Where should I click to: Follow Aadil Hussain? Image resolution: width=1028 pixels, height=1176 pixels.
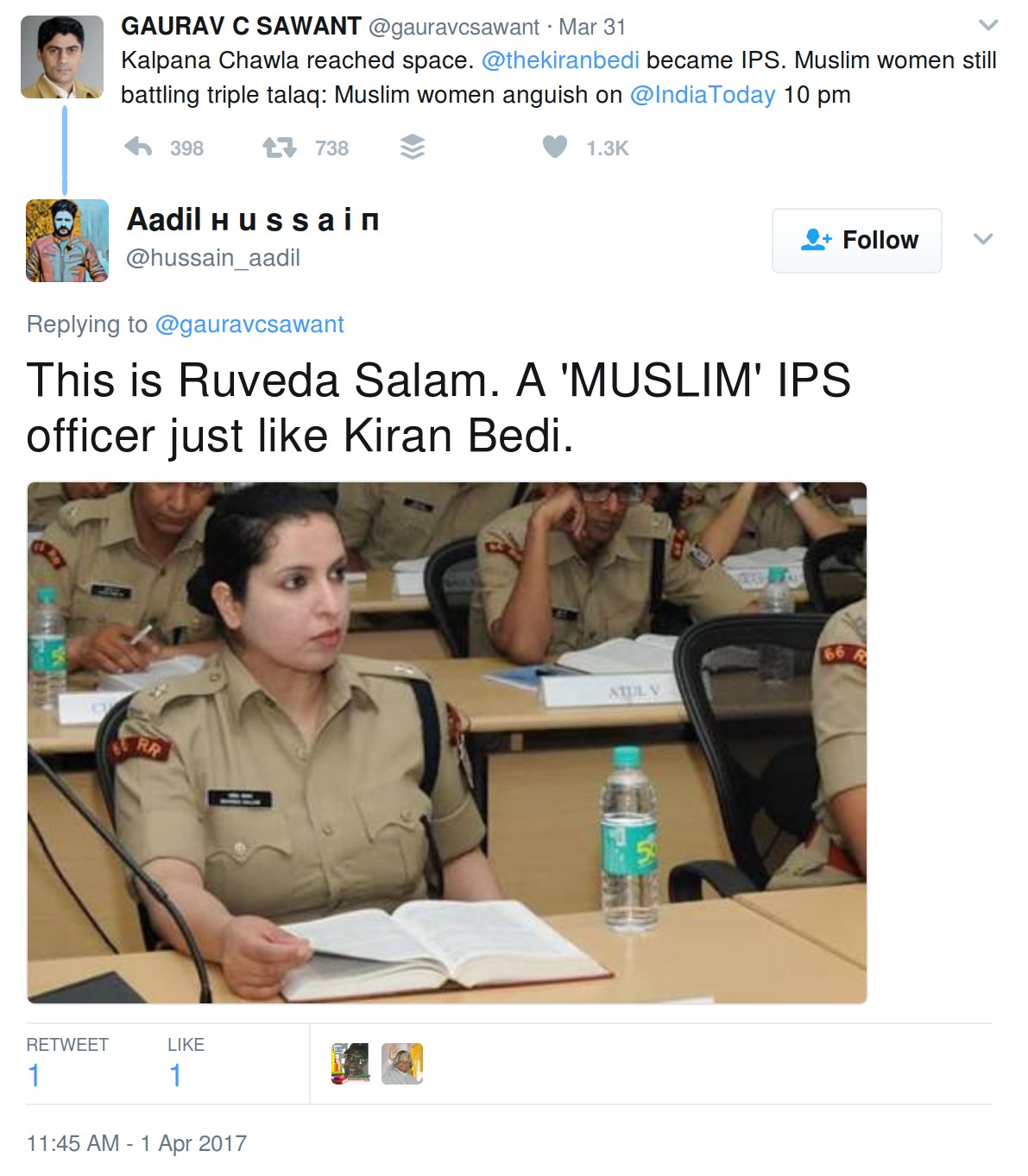pos(857,240)
